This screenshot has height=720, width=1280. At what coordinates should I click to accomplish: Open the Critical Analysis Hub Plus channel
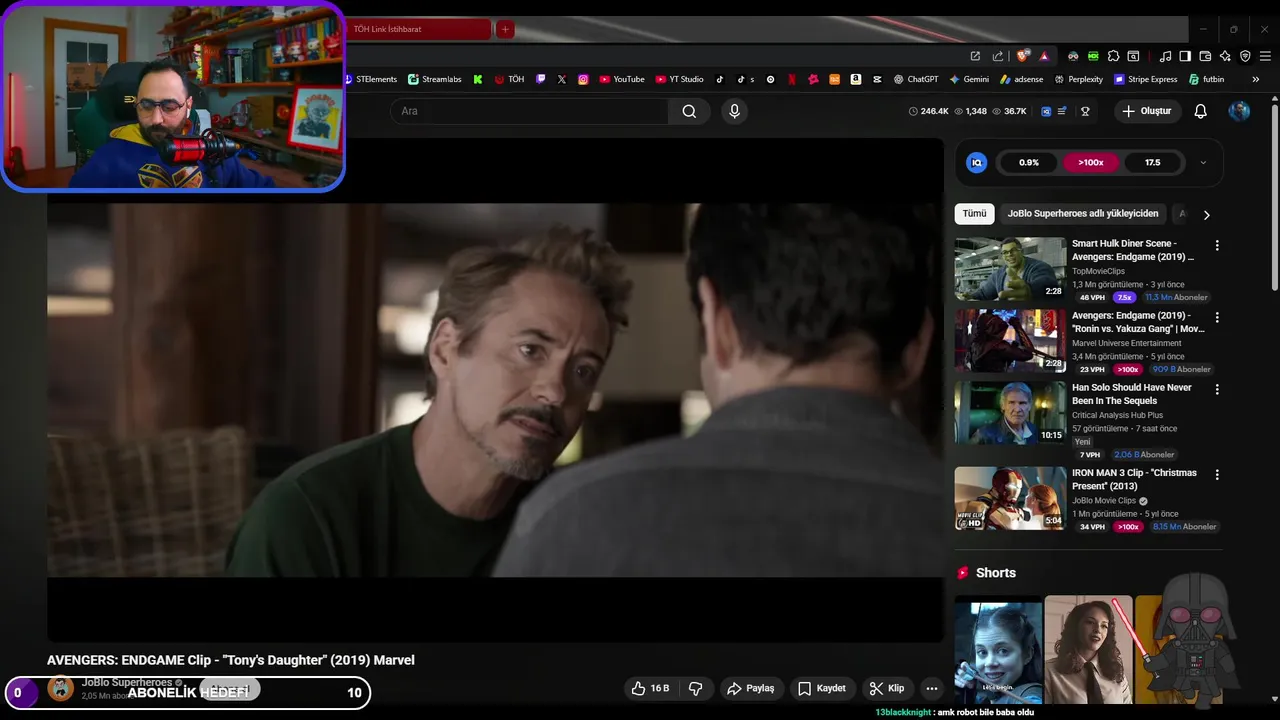pyautogui.click(x=1117, y=415)
